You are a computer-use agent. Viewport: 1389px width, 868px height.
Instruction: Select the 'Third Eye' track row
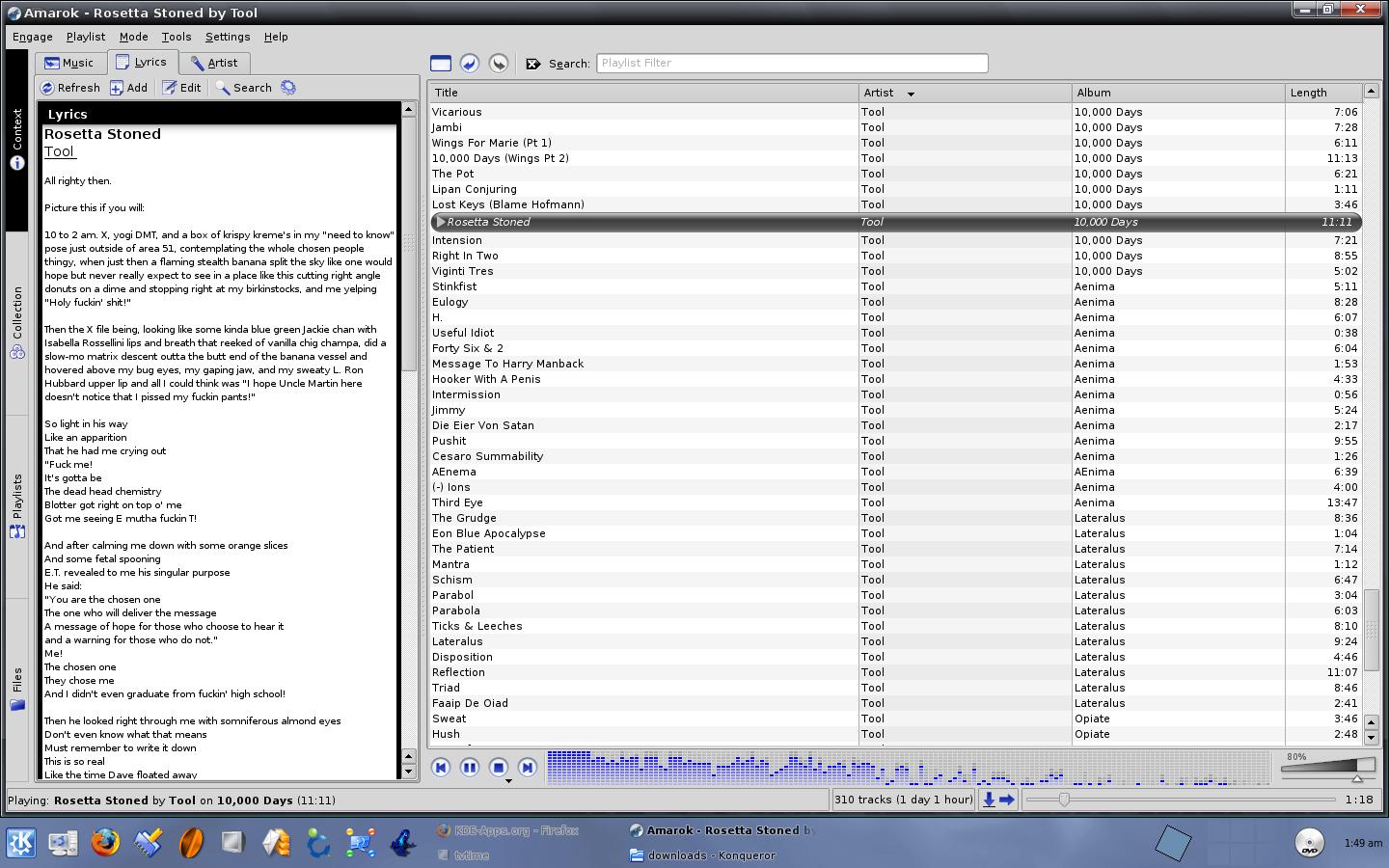point(896,502)
